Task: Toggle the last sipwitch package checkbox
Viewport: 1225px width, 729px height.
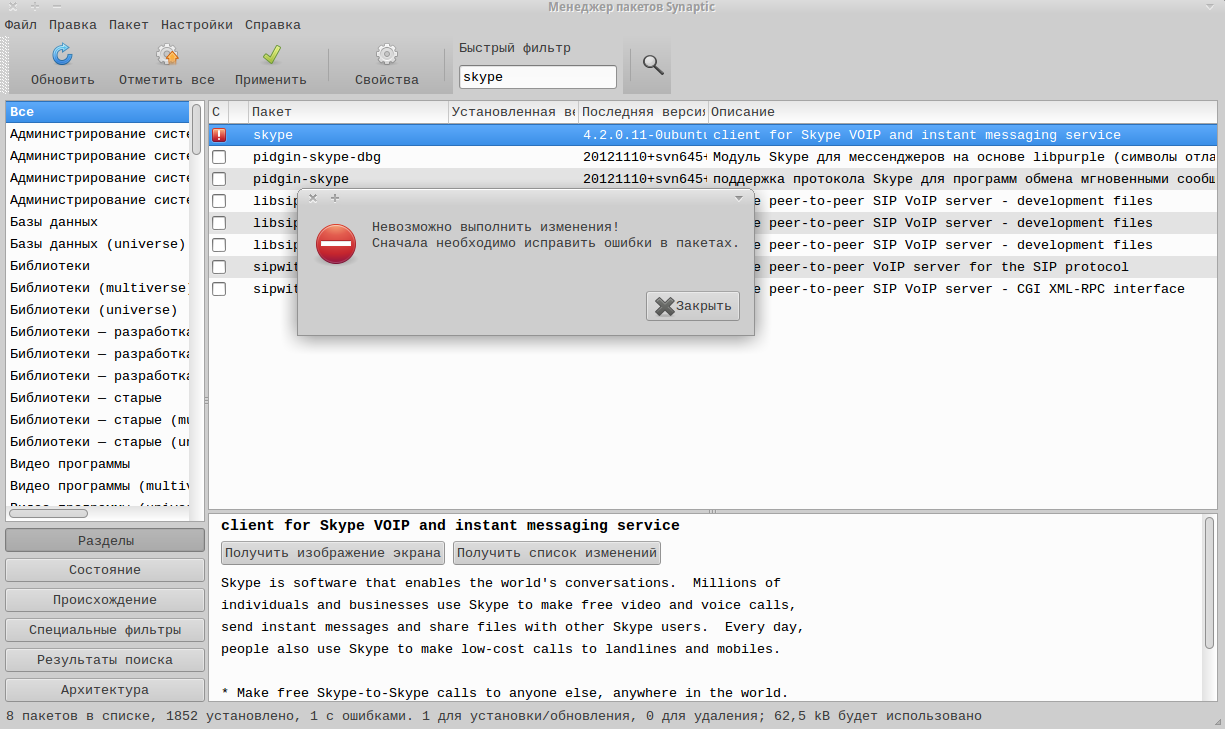Action: point(219,289)
